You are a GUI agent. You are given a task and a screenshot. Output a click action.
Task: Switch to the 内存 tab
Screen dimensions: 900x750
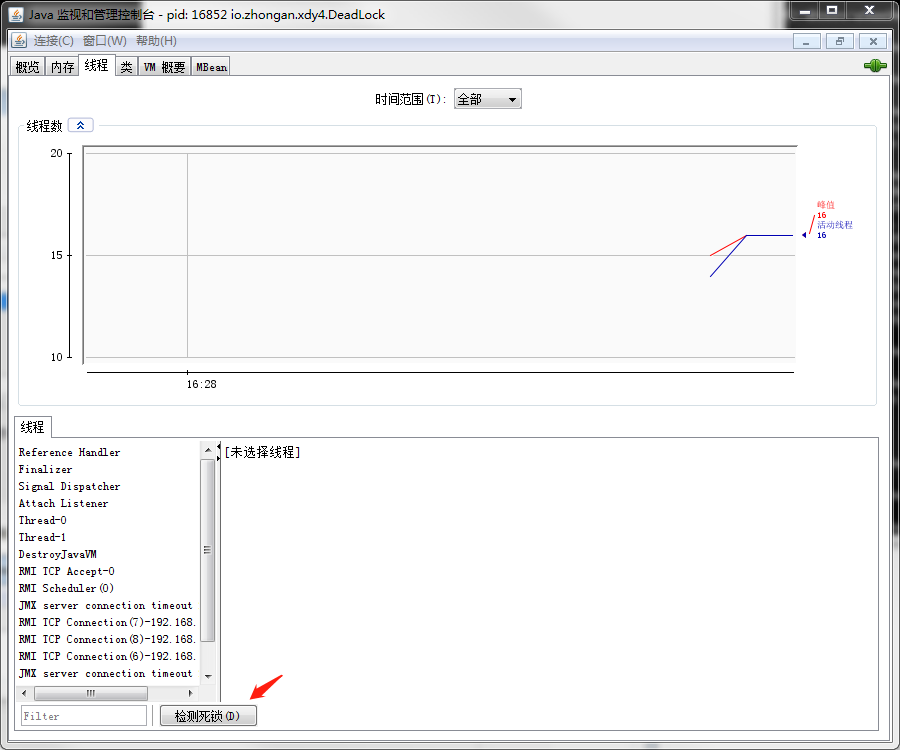coord(63,67)
